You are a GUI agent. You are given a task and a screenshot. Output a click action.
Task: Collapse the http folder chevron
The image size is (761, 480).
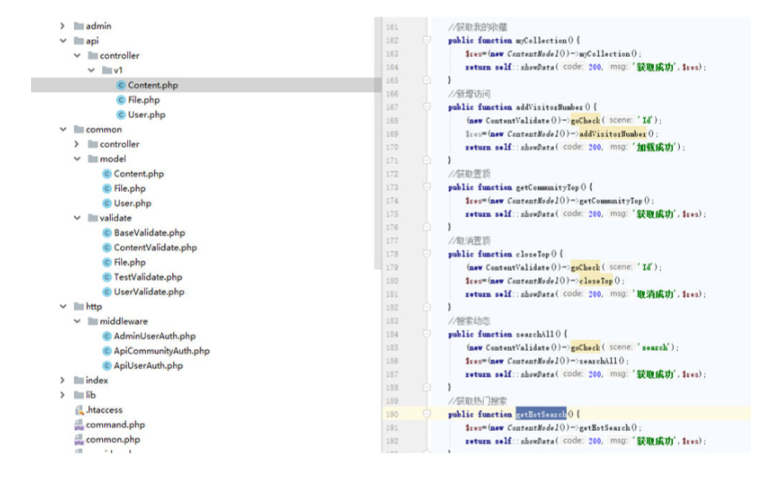(63, 307)
